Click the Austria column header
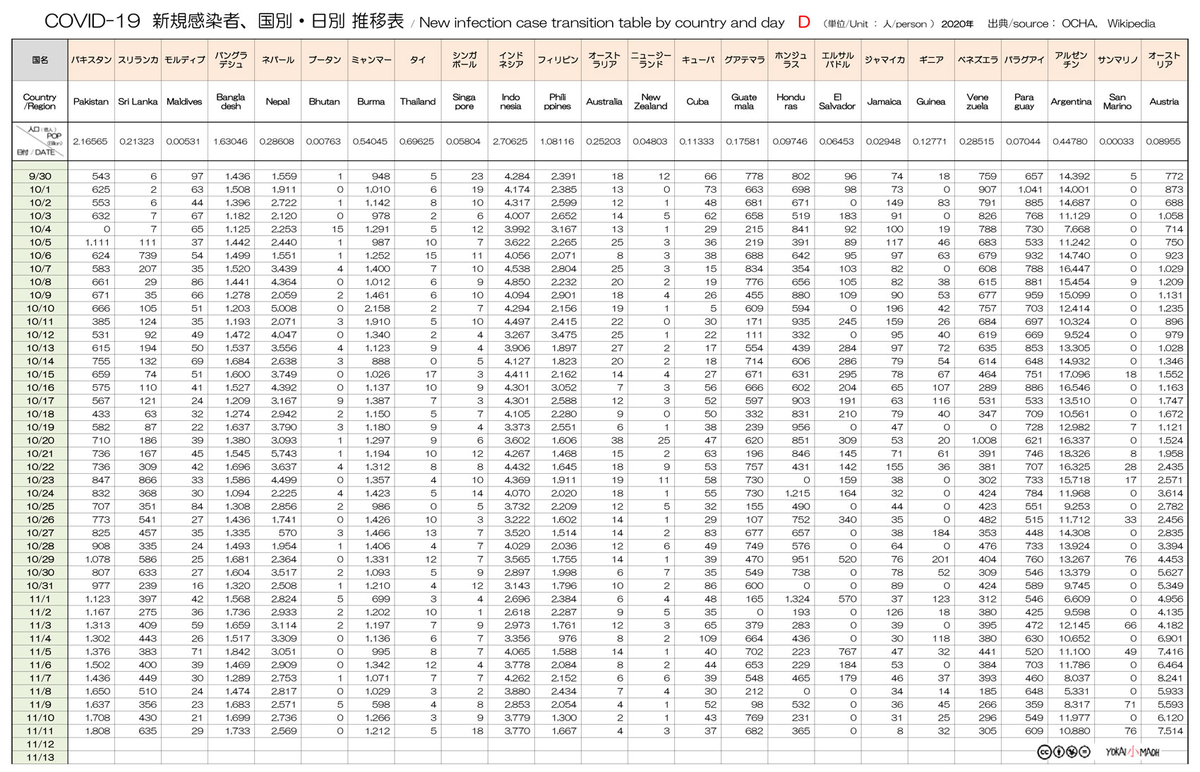Screen dimensions: 1200x772 tap(1164, 102)
